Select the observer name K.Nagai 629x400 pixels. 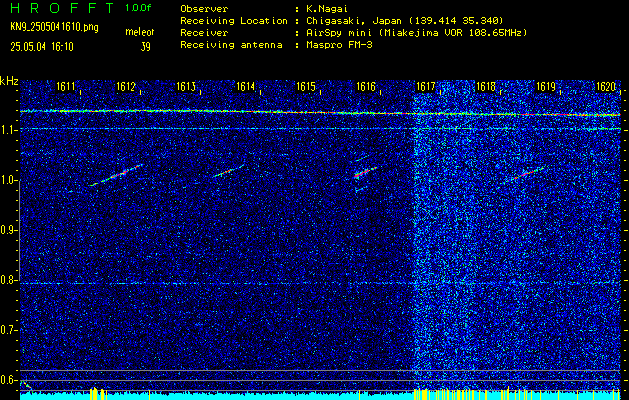[327, 8]
